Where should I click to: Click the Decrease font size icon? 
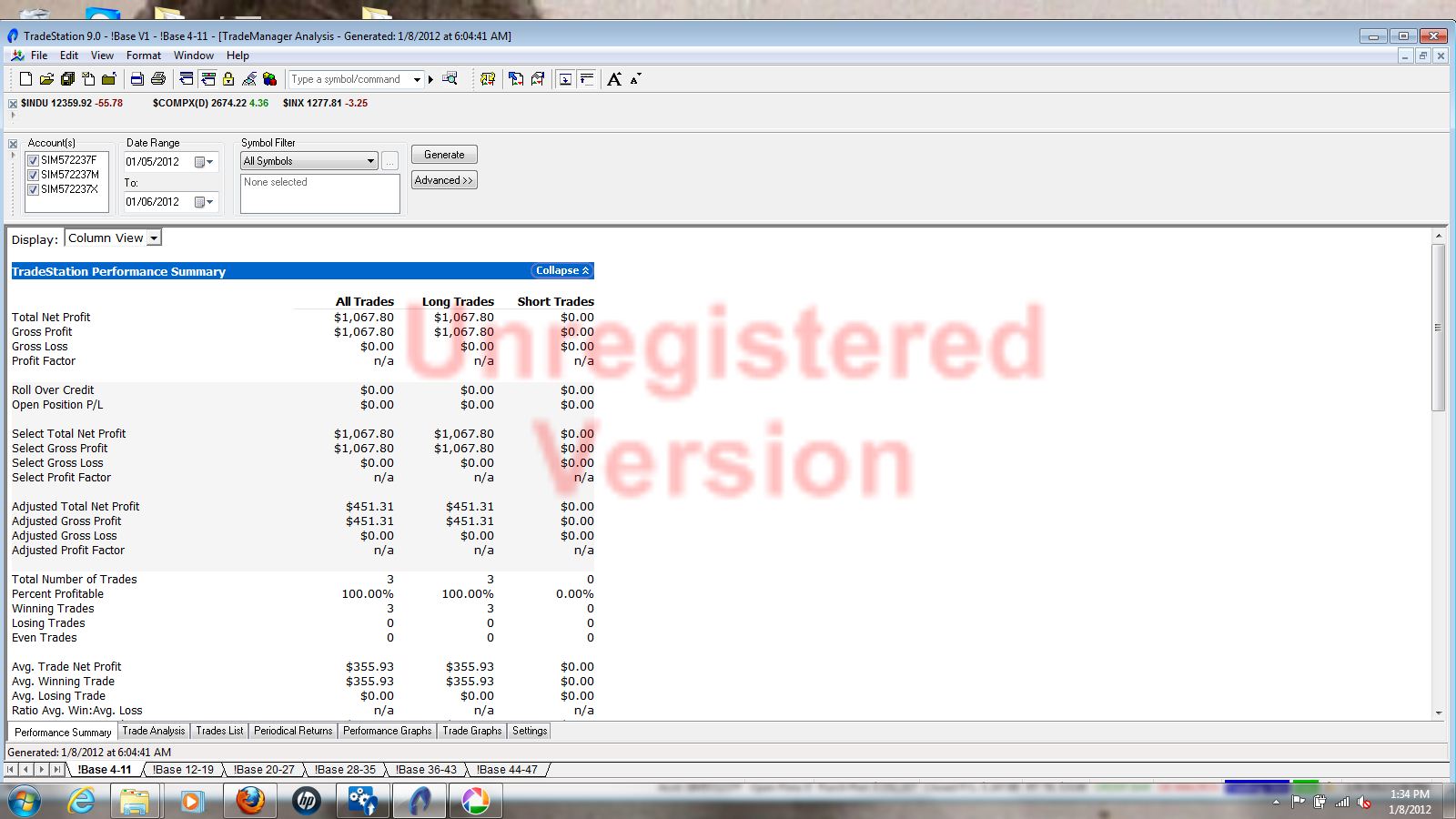point(635,78)
